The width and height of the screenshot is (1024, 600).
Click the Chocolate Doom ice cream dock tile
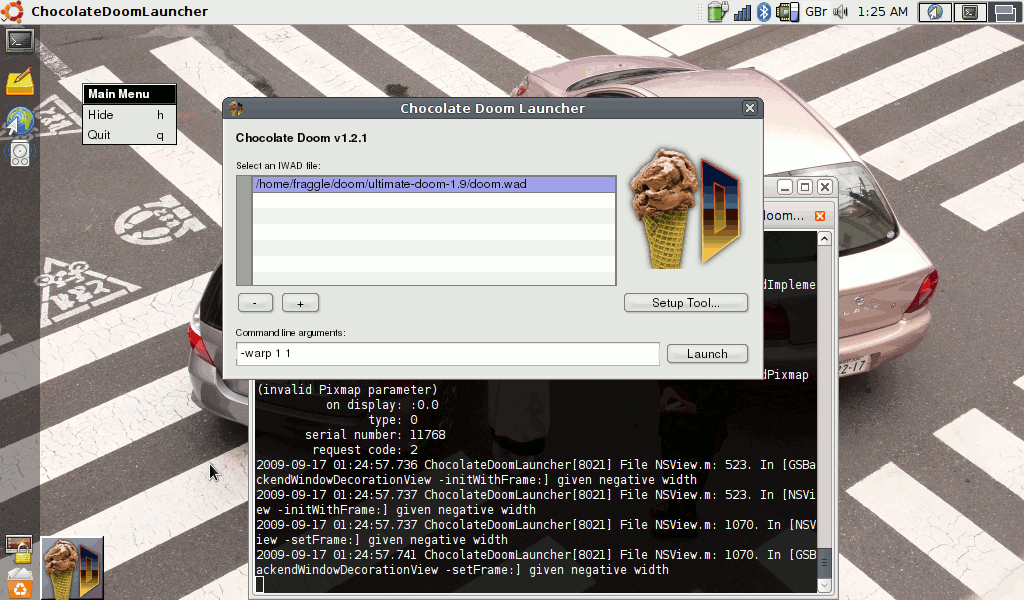click(x=72, y=568)
